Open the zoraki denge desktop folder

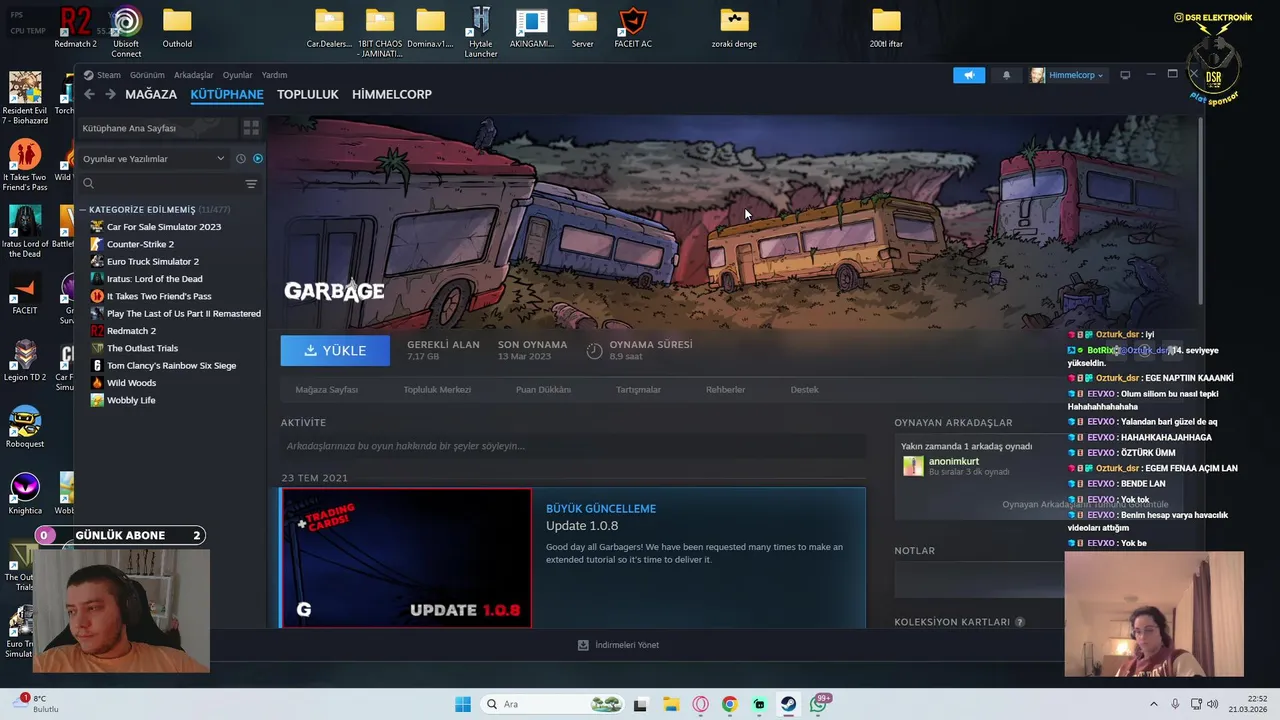click(x=734, y=29)
